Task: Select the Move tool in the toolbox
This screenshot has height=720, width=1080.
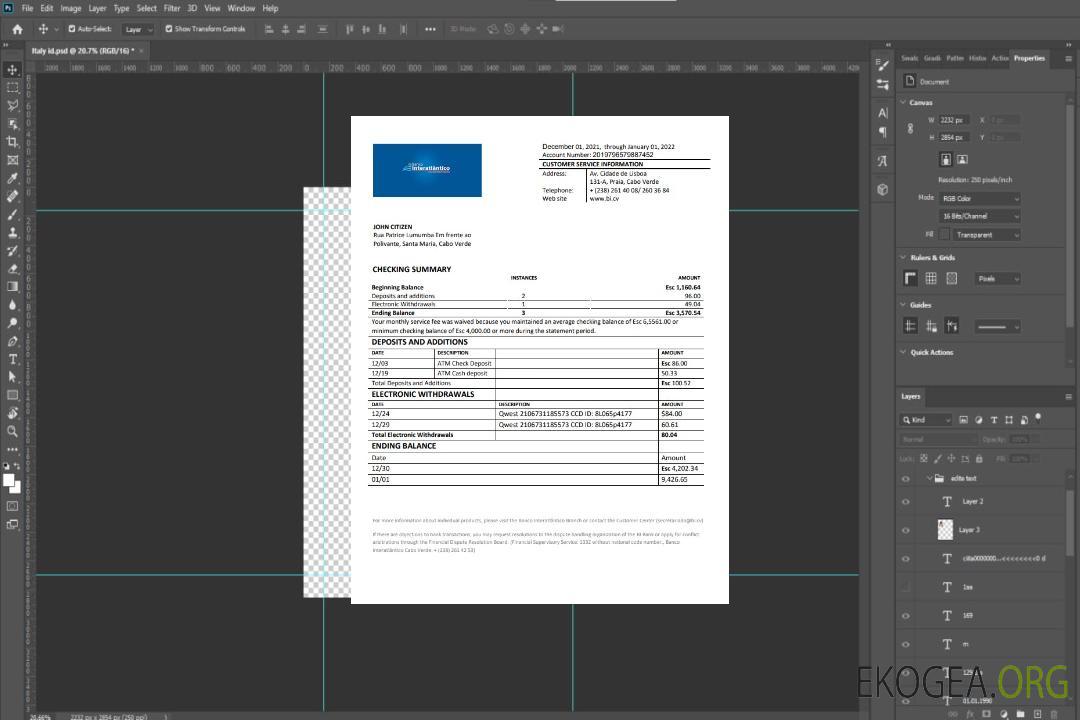Action: pos(13,69)
